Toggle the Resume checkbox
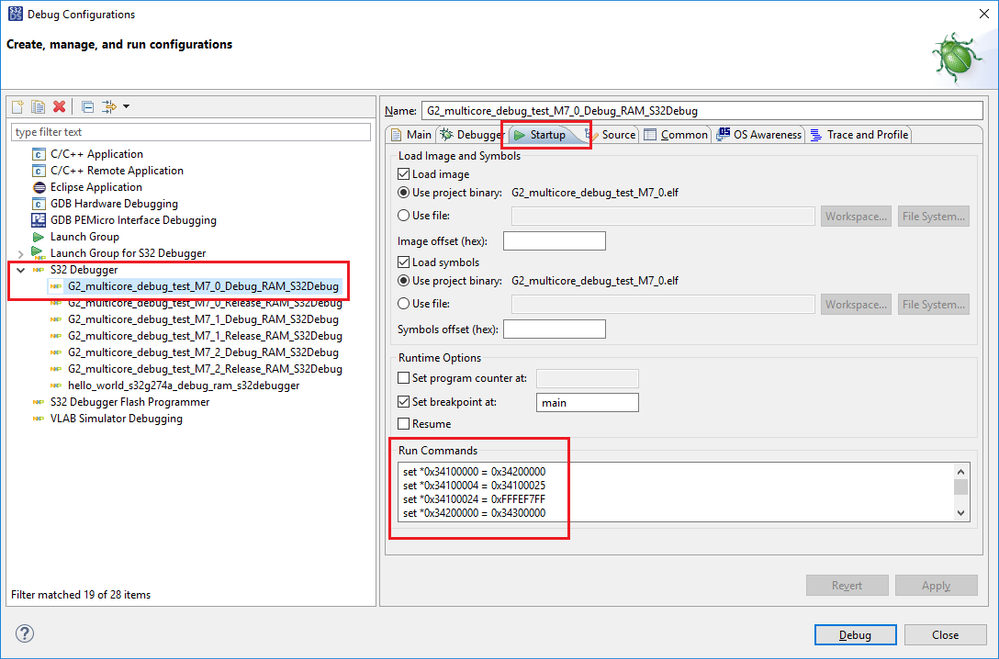Screen dimensions: 999x659 click(404, 424)
